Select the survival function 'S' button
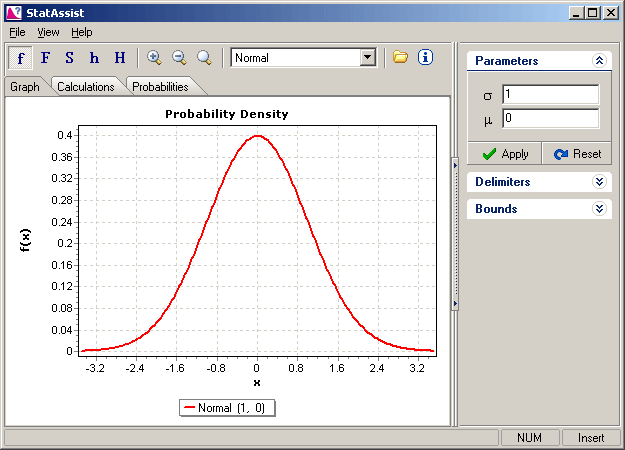 (x=69, y=58)
